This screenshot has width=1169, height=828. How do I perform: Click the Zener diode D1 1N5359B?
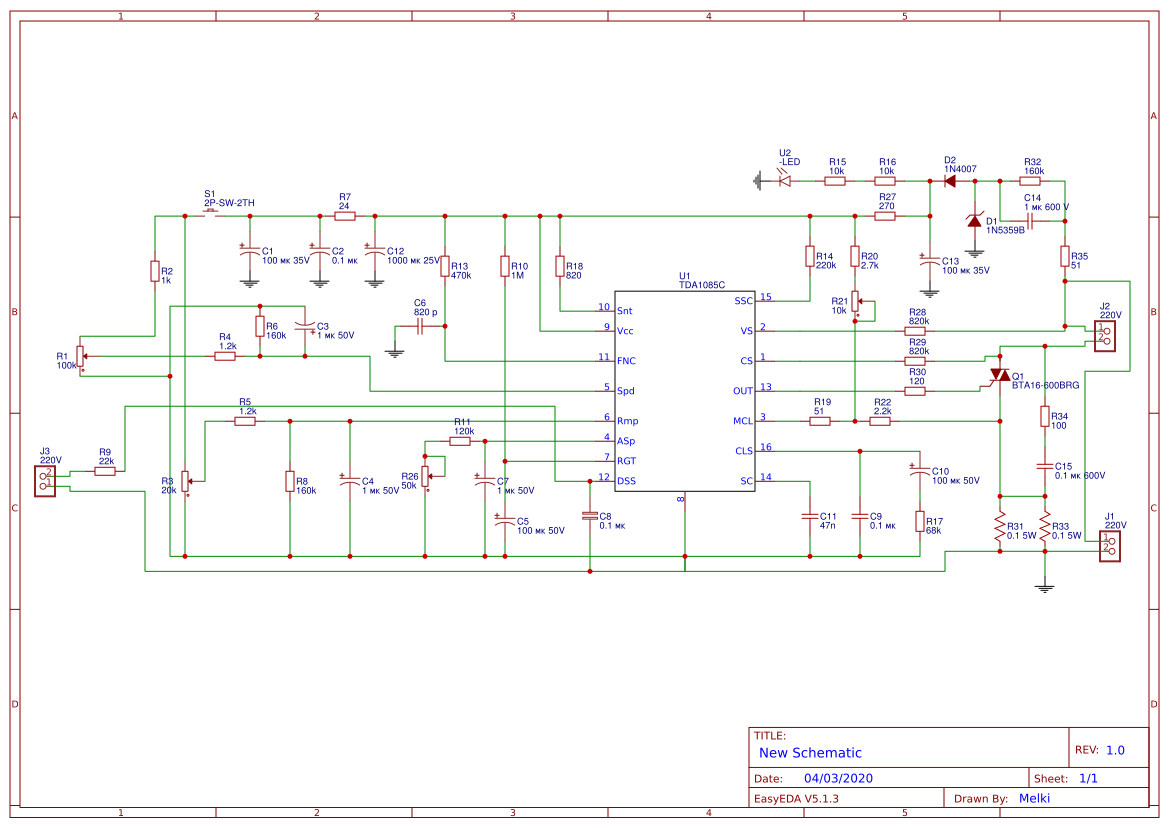pos(974,221)
